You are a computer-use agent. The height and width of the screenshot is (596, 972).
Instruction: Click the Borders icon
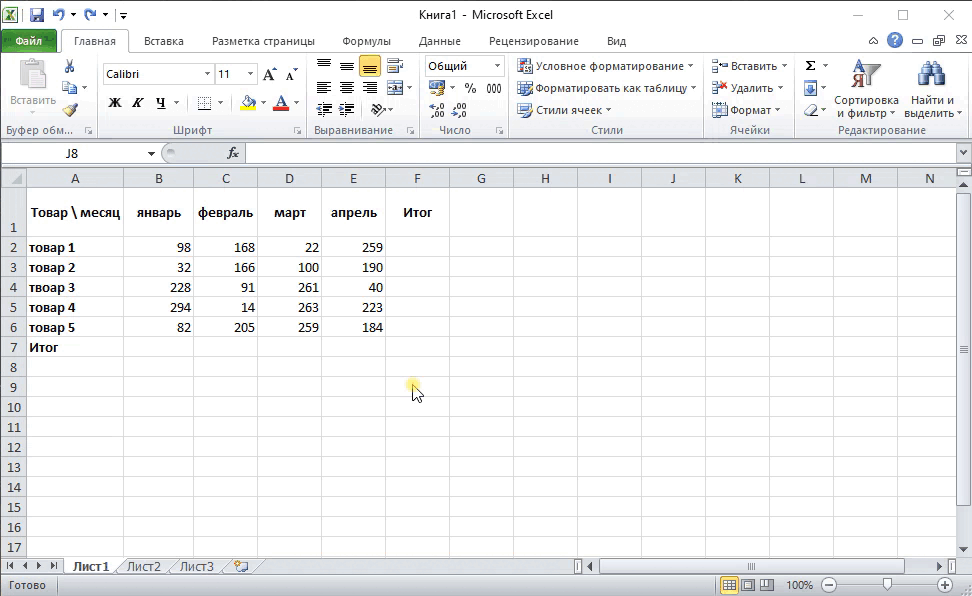pyautogui.click(x=204, y=103)
